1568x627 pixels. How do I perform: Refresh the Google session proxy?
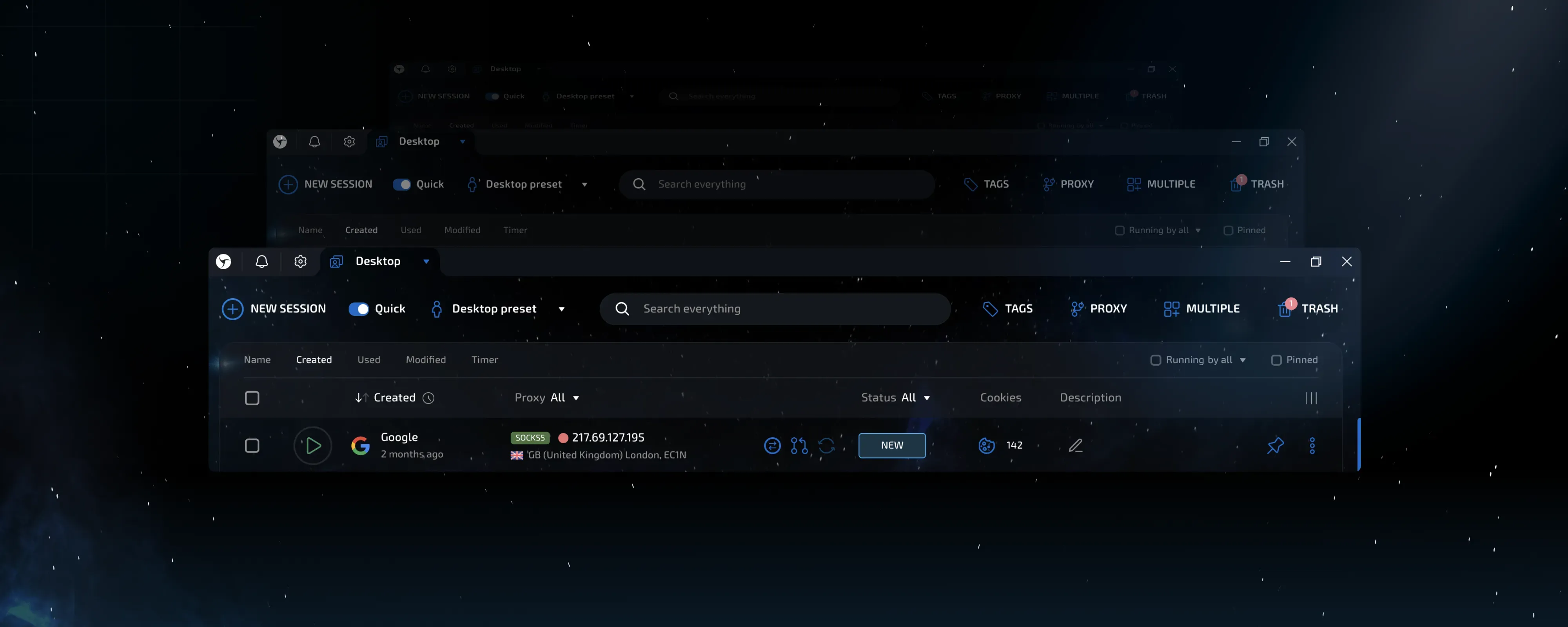point(826,446)
